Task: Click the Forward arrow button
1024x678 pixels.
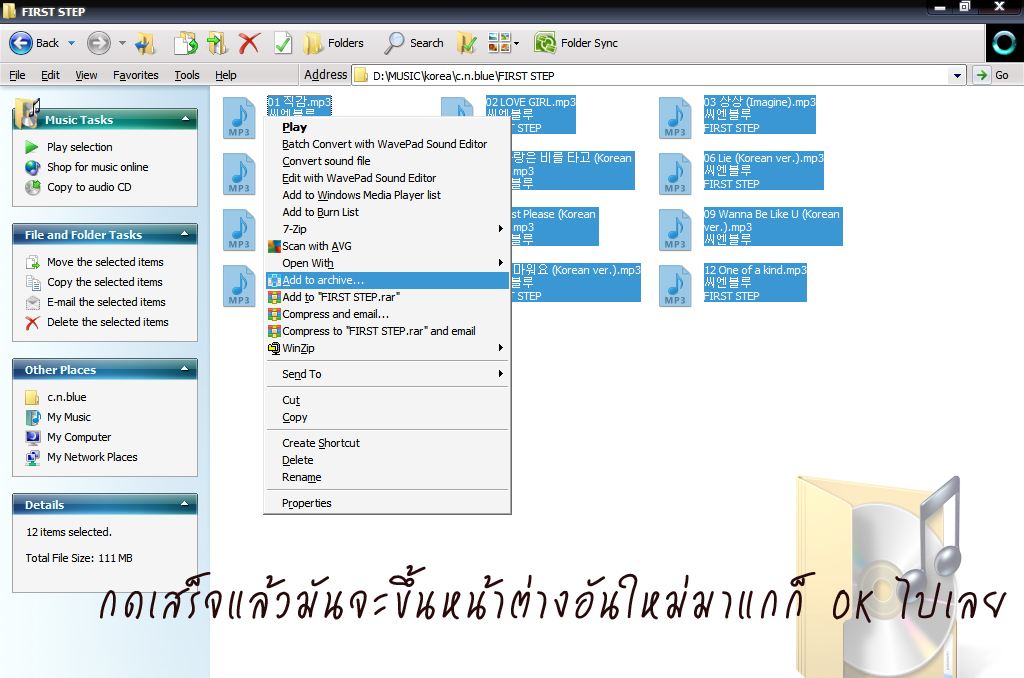Action: click(99, 43)
